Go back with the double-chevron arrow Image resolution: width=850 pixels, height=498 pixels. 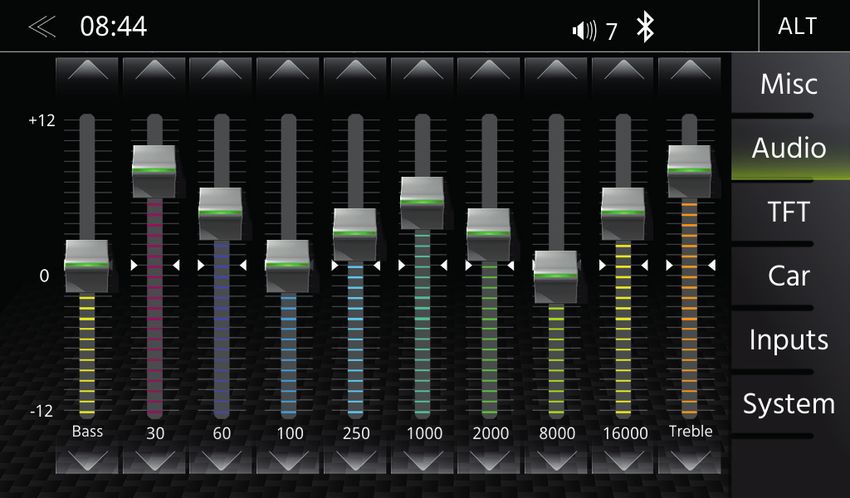coord(42,27)
